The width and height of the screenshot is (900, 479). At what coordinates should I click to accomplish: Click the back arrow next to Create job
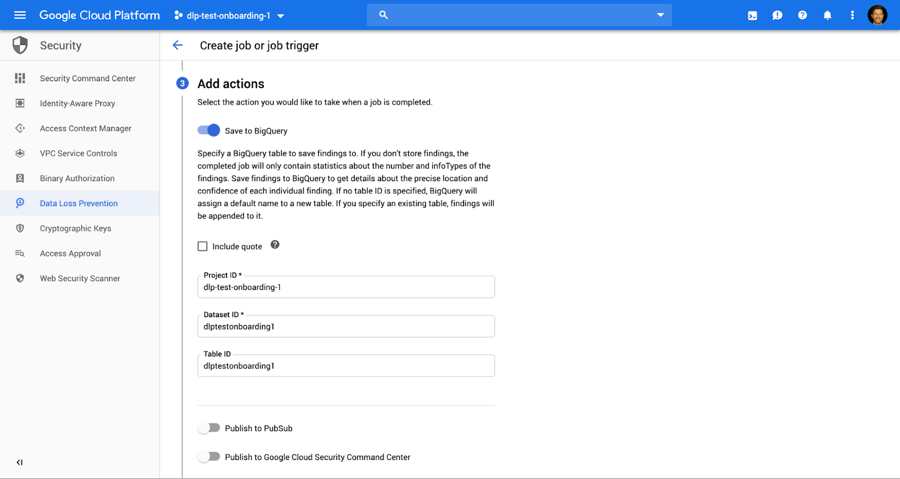pos(178,45)
